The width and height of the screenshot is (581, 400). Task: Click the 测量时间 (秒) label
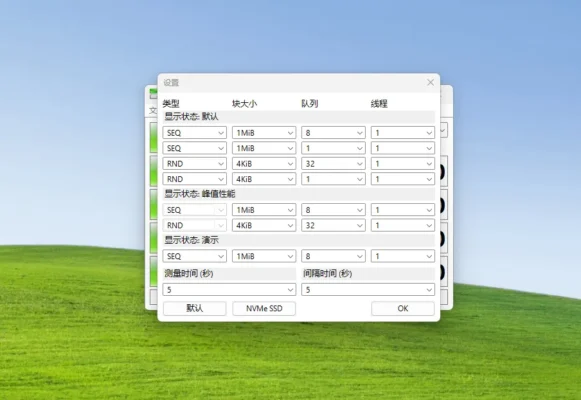(189, 274)
